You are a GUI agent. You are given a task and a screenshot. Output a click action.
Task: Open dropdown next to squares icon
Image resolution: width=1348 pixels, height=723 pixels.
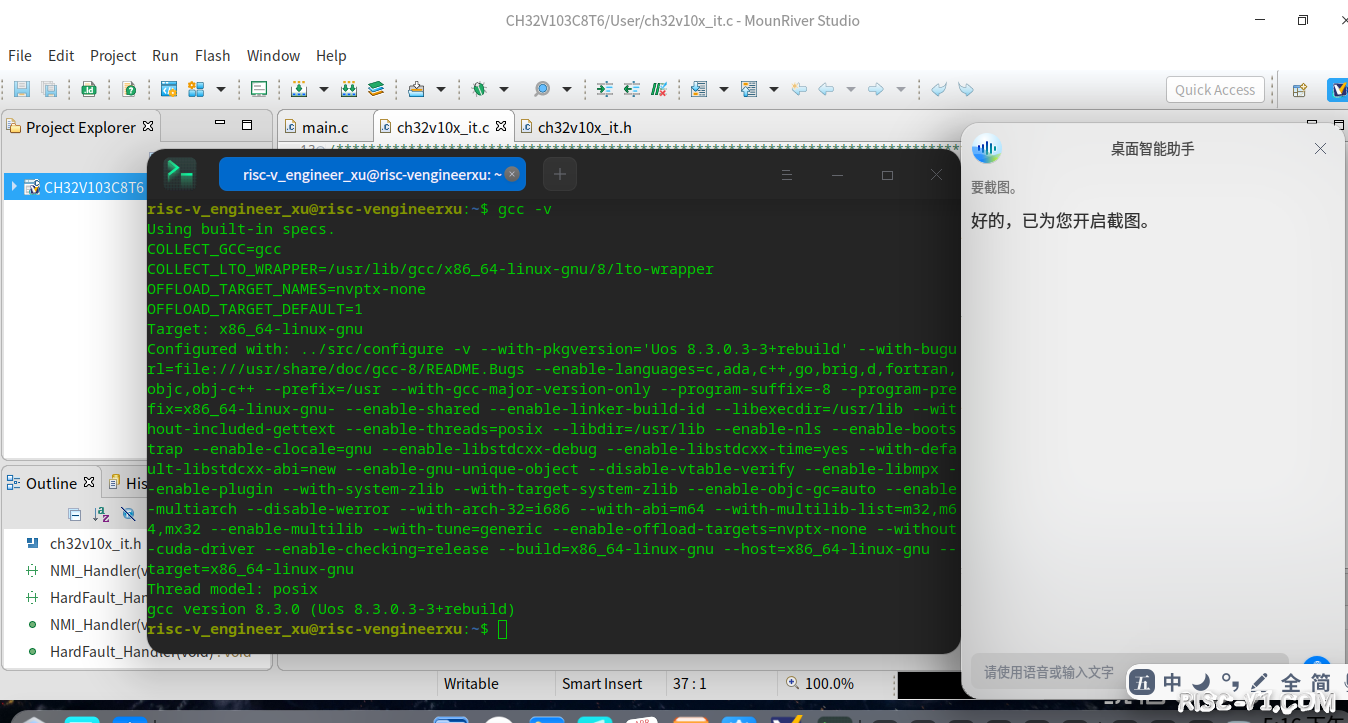[x=221, y=89]
